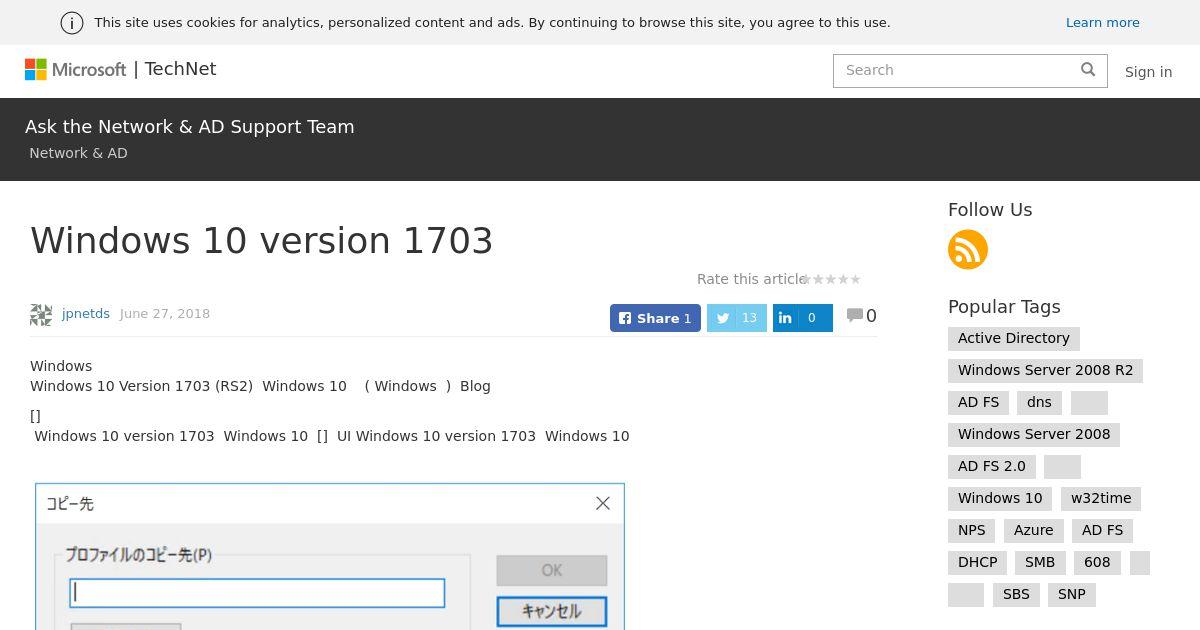Open the comments bubble icon

pos(854,315)
